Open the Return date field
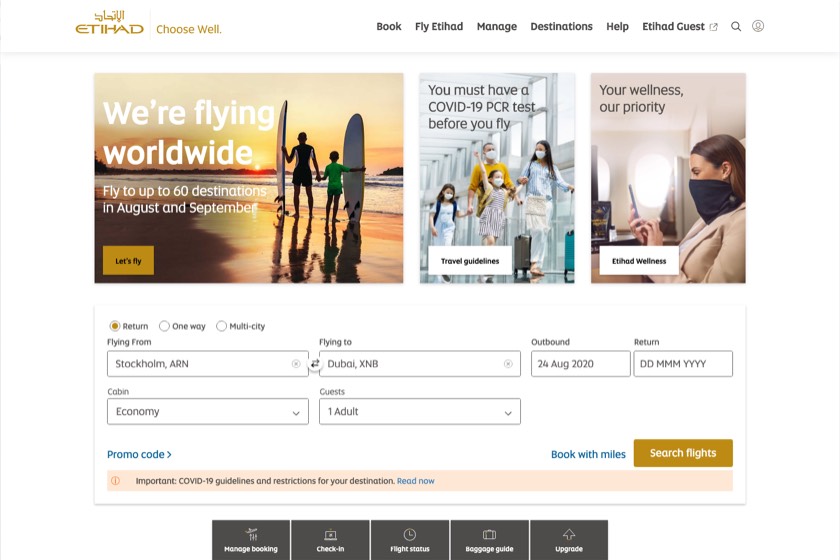840x560 pixels. [683, 364]
